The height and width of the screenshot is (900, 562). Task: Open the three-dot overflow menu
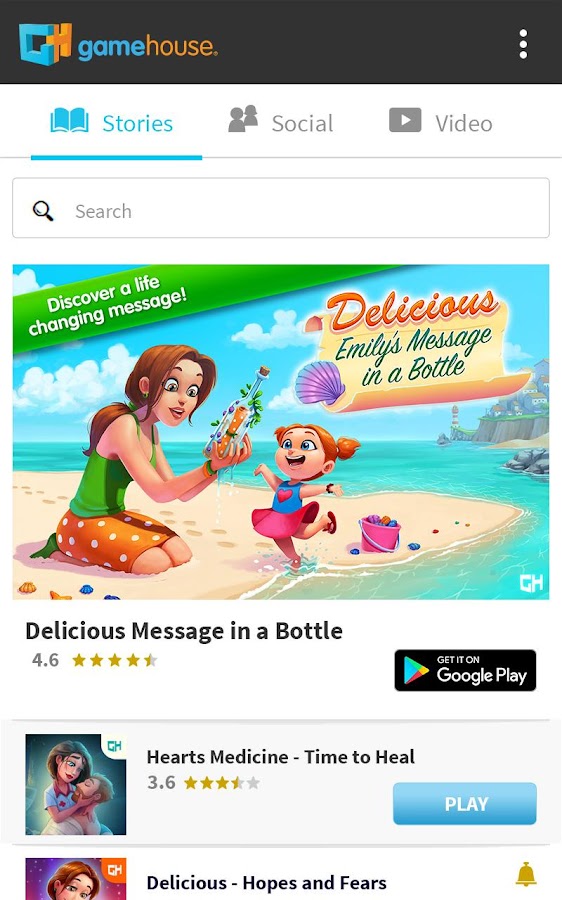523,44
